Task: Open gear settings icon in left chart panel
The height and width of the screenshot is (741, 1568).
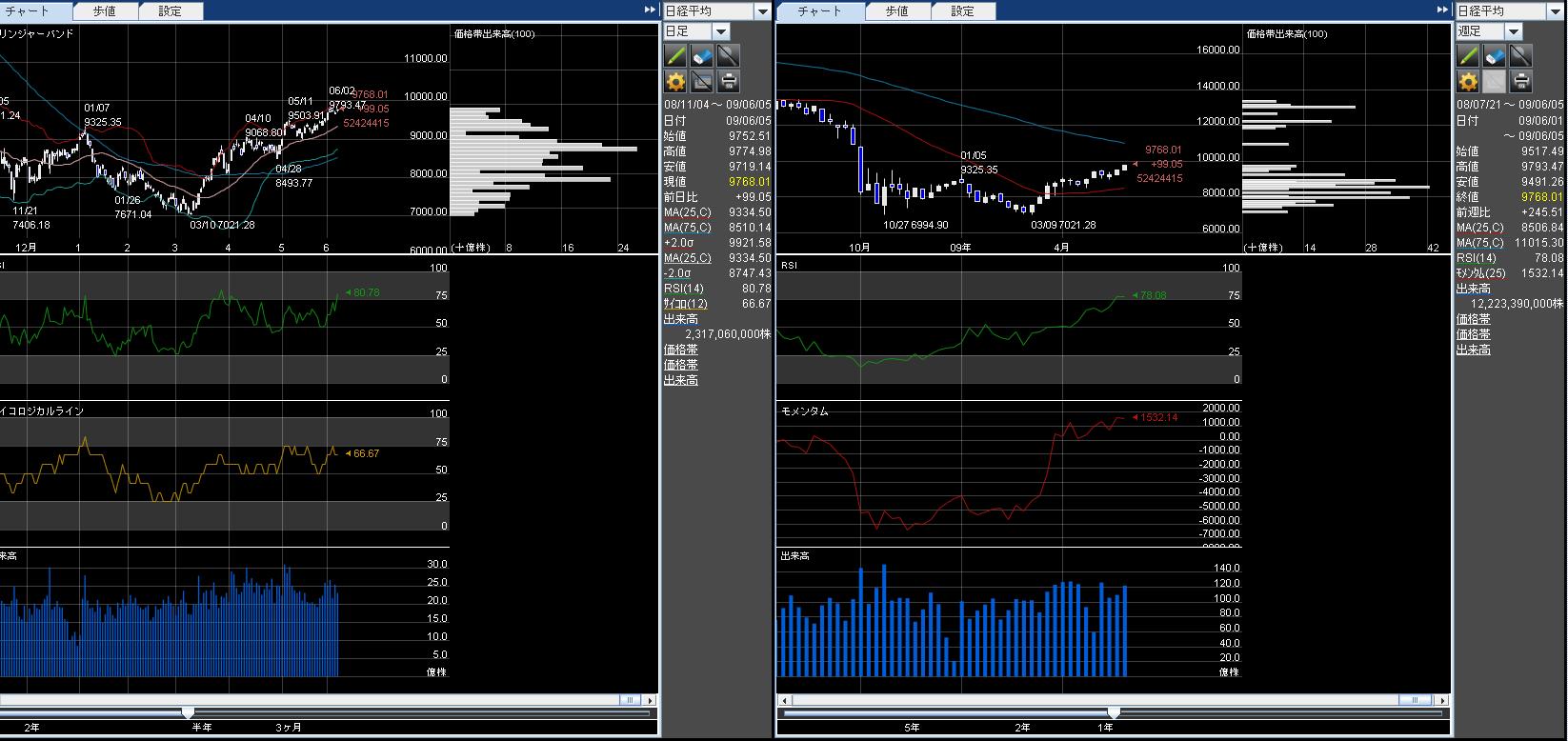Action: click(675, 81)
